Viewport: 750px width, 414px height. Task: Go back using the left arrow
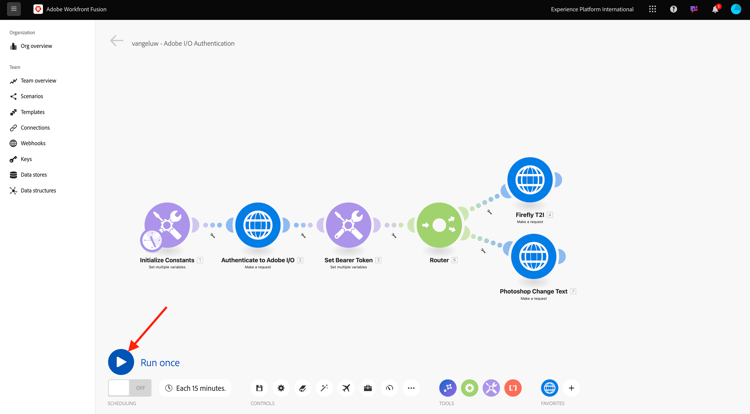point(117,41)
